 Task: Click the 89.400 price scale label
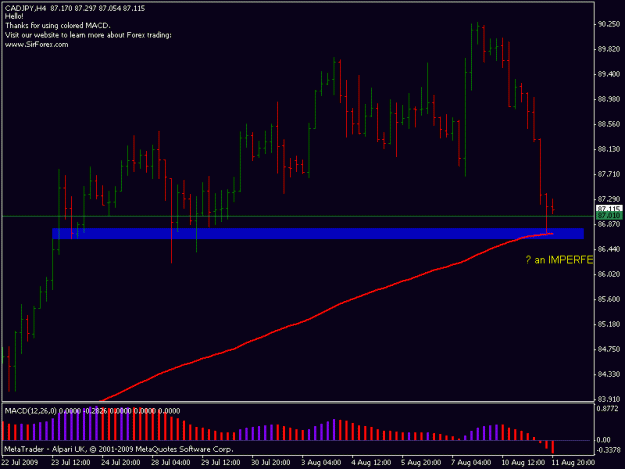click(x=609, y=75)
